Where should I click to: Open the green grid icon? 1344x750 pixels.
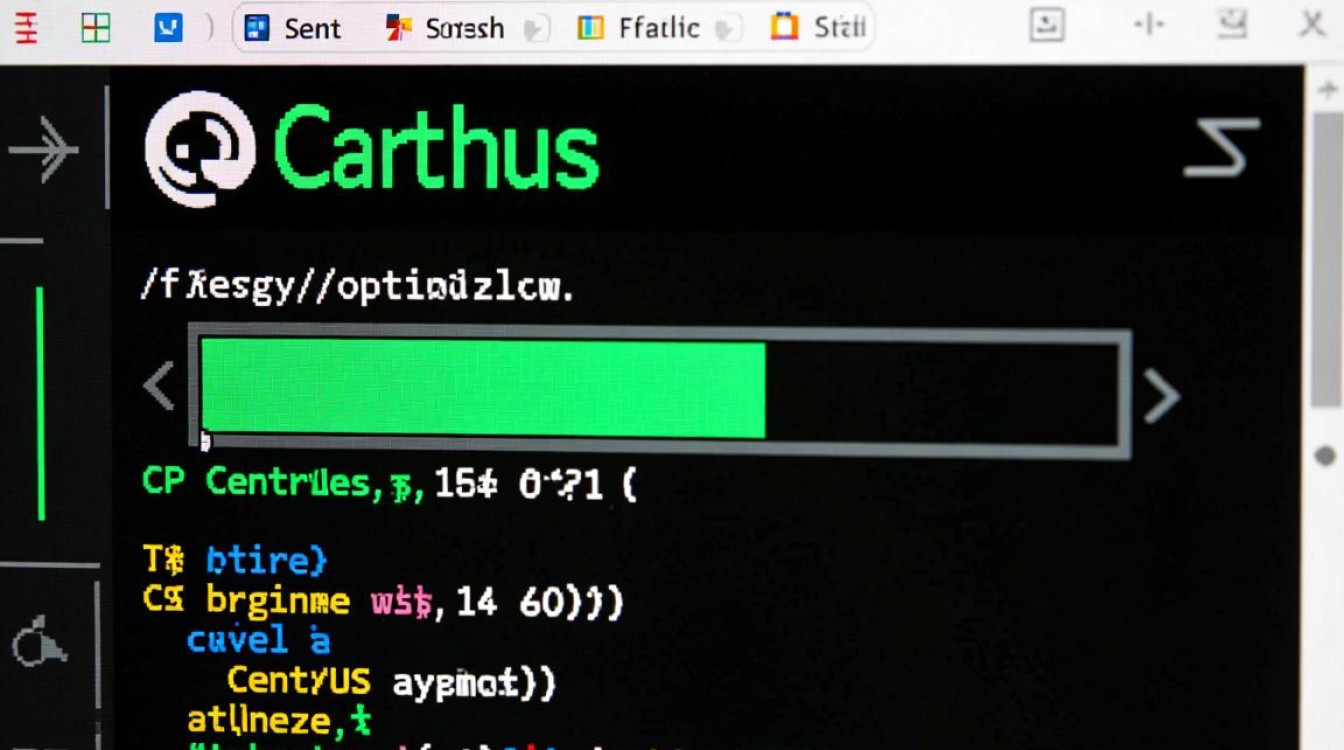pyautogui.click(x=95, y=28)
